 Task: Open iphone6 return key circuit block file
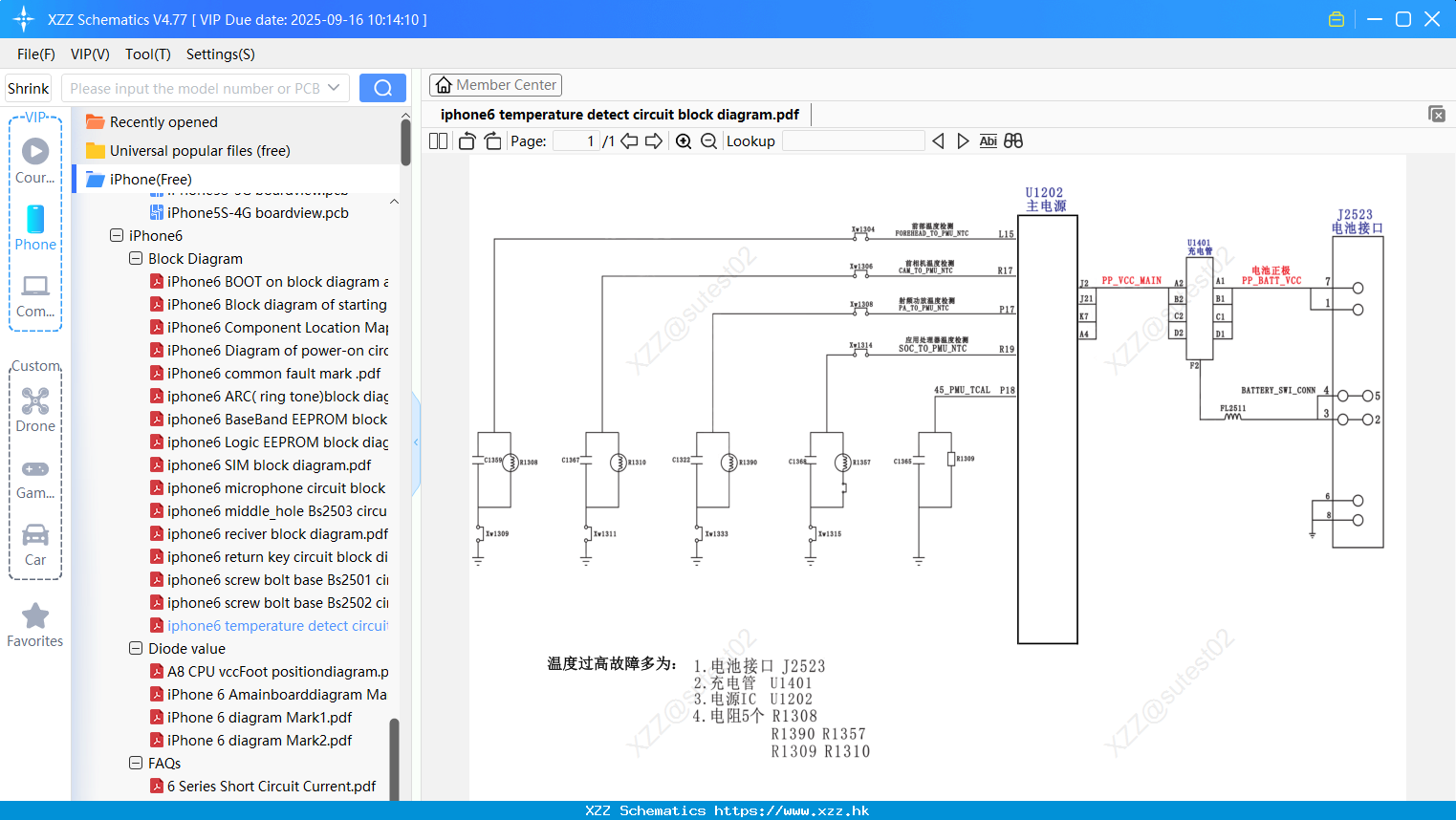pos(270,556)
